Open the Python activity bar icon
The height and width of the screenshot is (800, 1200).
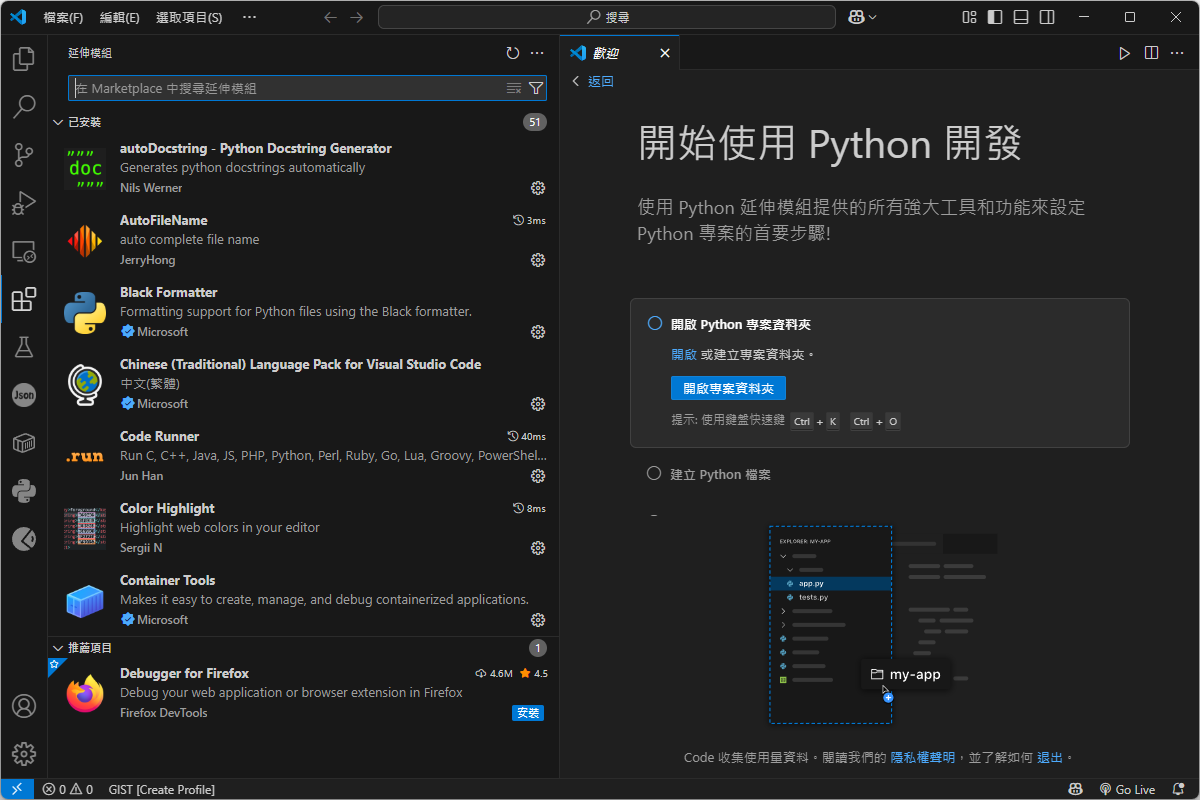(x=23, y=491)
